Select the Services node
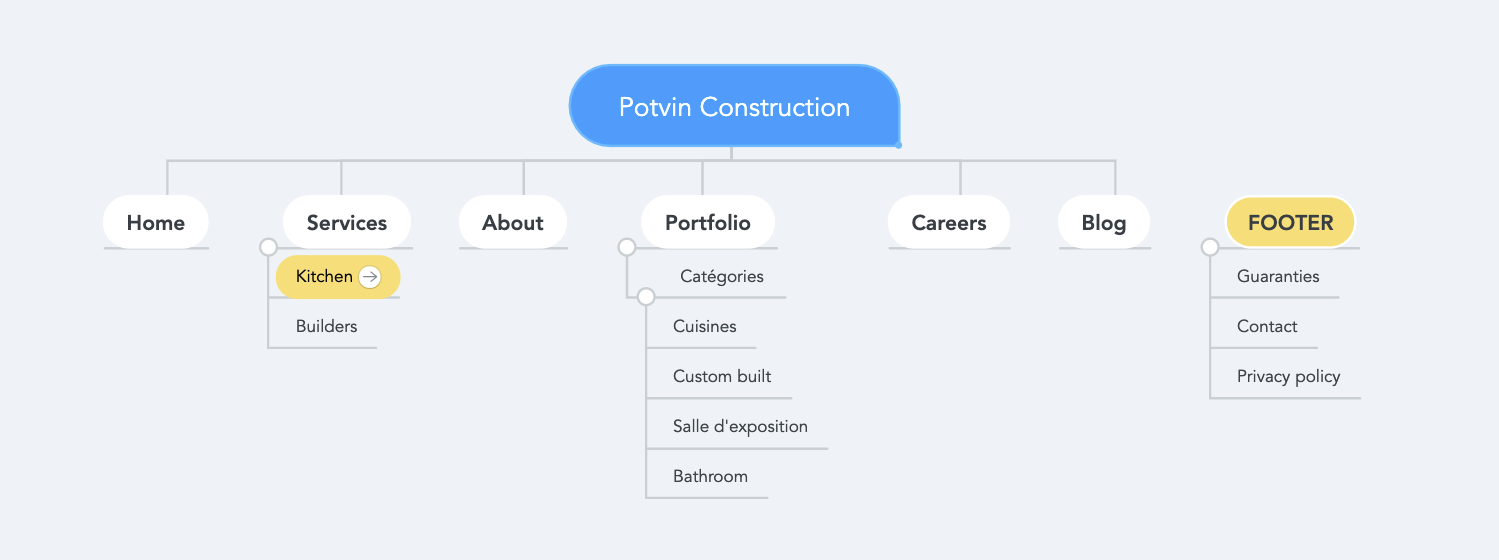1499x560 pixels. [347, 222]
